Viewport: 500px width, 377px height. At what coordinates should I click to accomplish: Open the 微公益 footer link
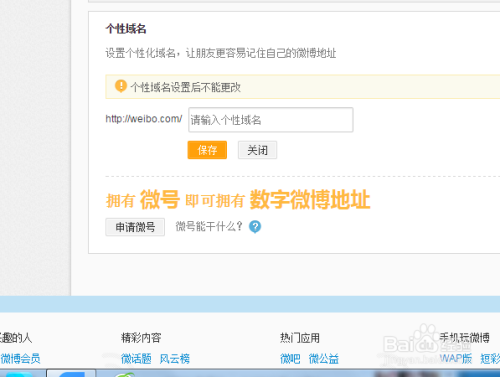tap(324, 359)
